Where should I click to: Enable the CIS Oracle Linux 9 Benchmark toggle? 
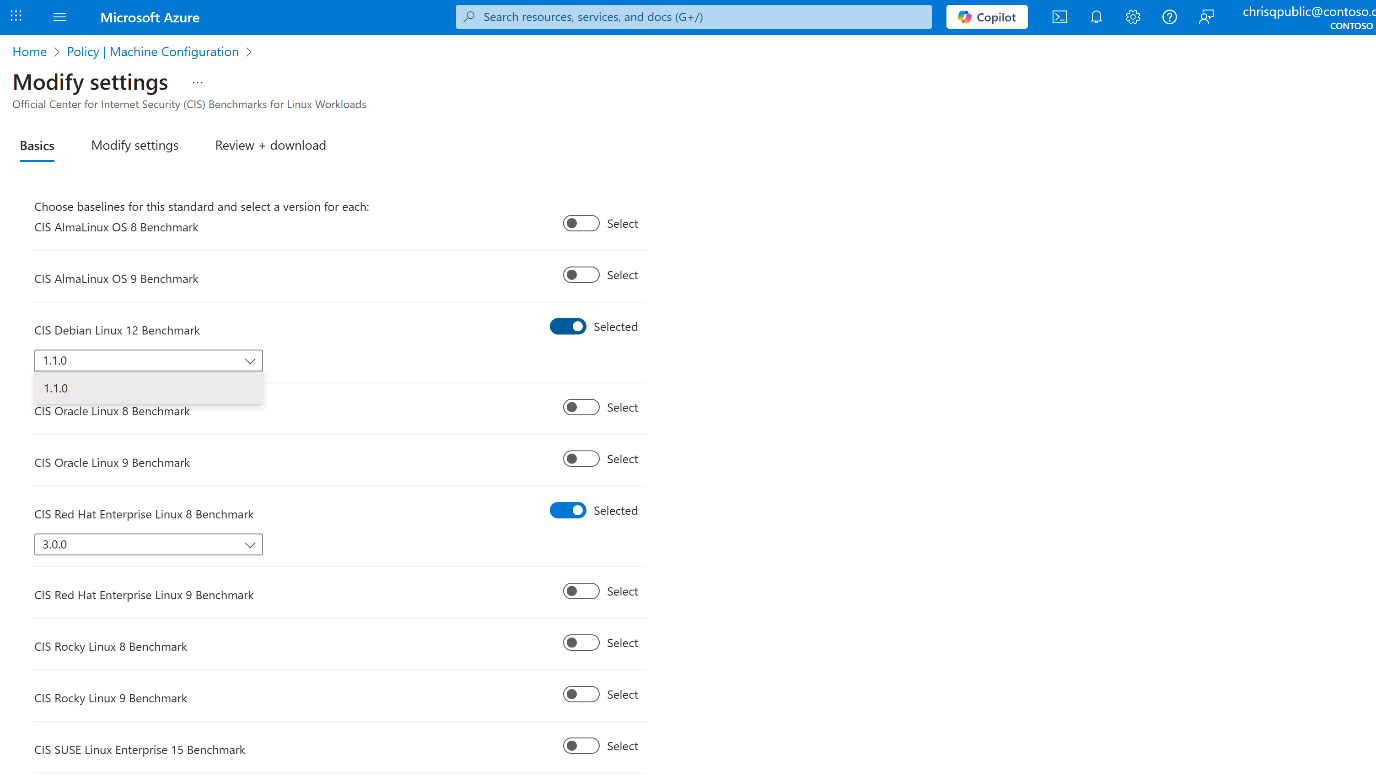pos(581,459)
